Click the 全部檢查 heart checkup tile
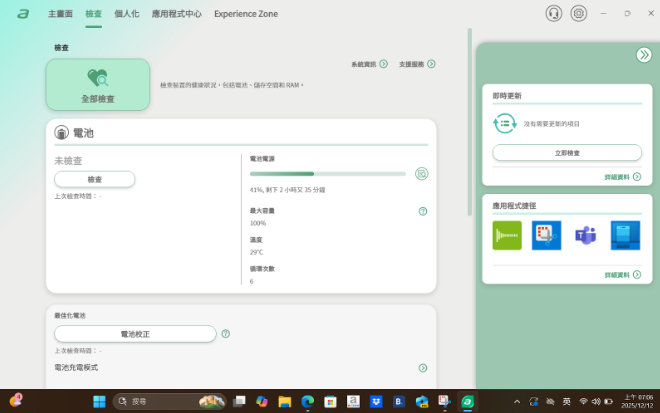660x413 pixels. click(x=98, y=84)
